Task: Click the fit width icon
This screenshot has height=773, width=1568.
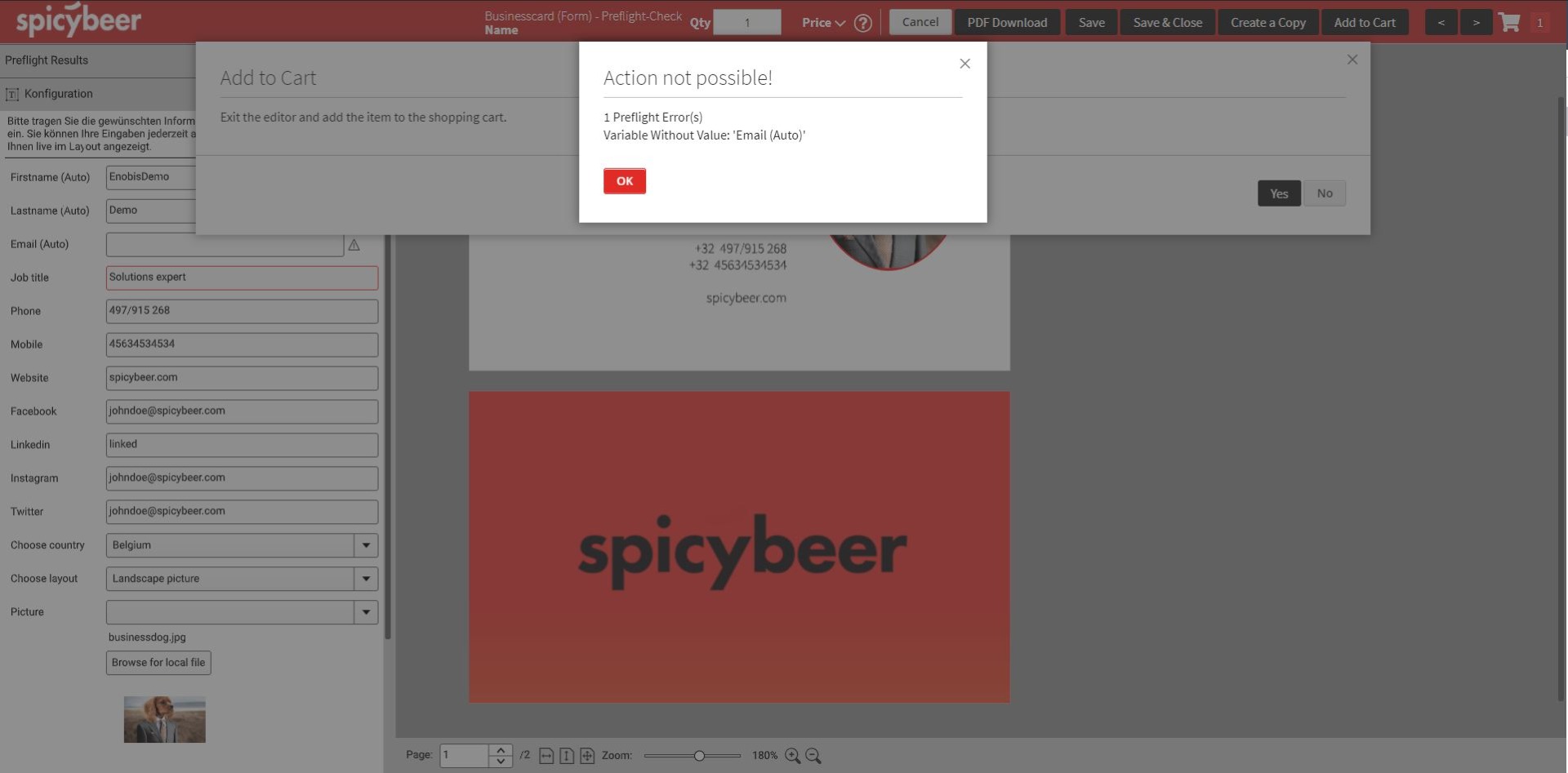Action: point(546,756)
